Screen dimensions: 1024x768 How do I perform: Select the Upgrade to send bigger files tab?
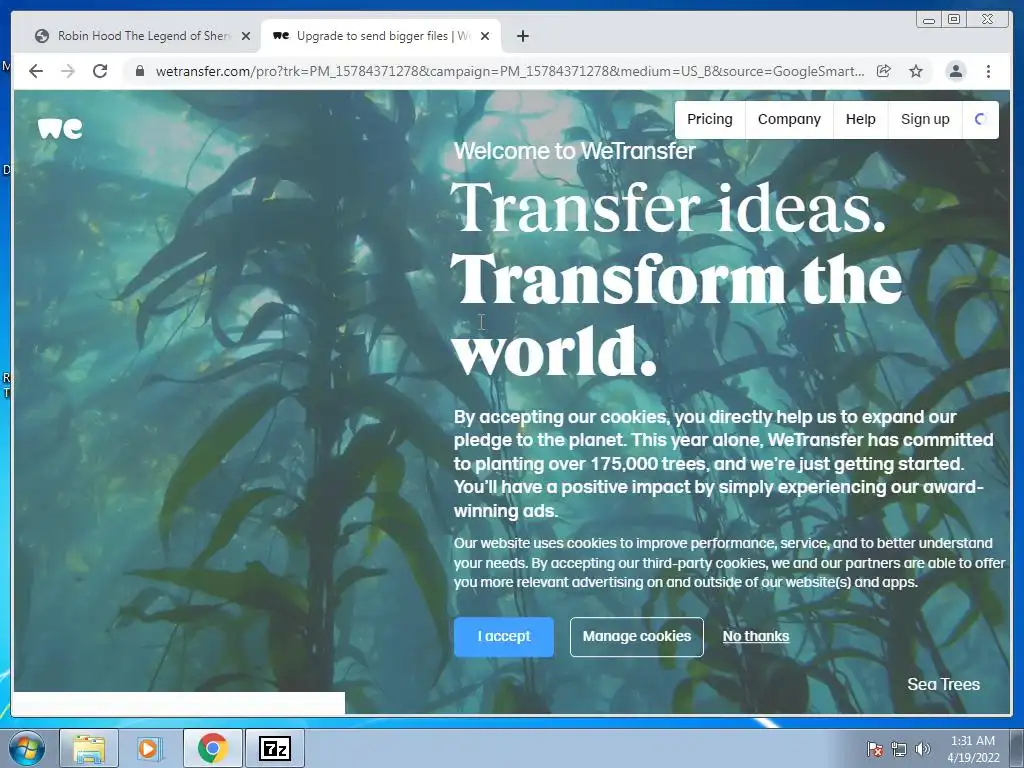381,36
